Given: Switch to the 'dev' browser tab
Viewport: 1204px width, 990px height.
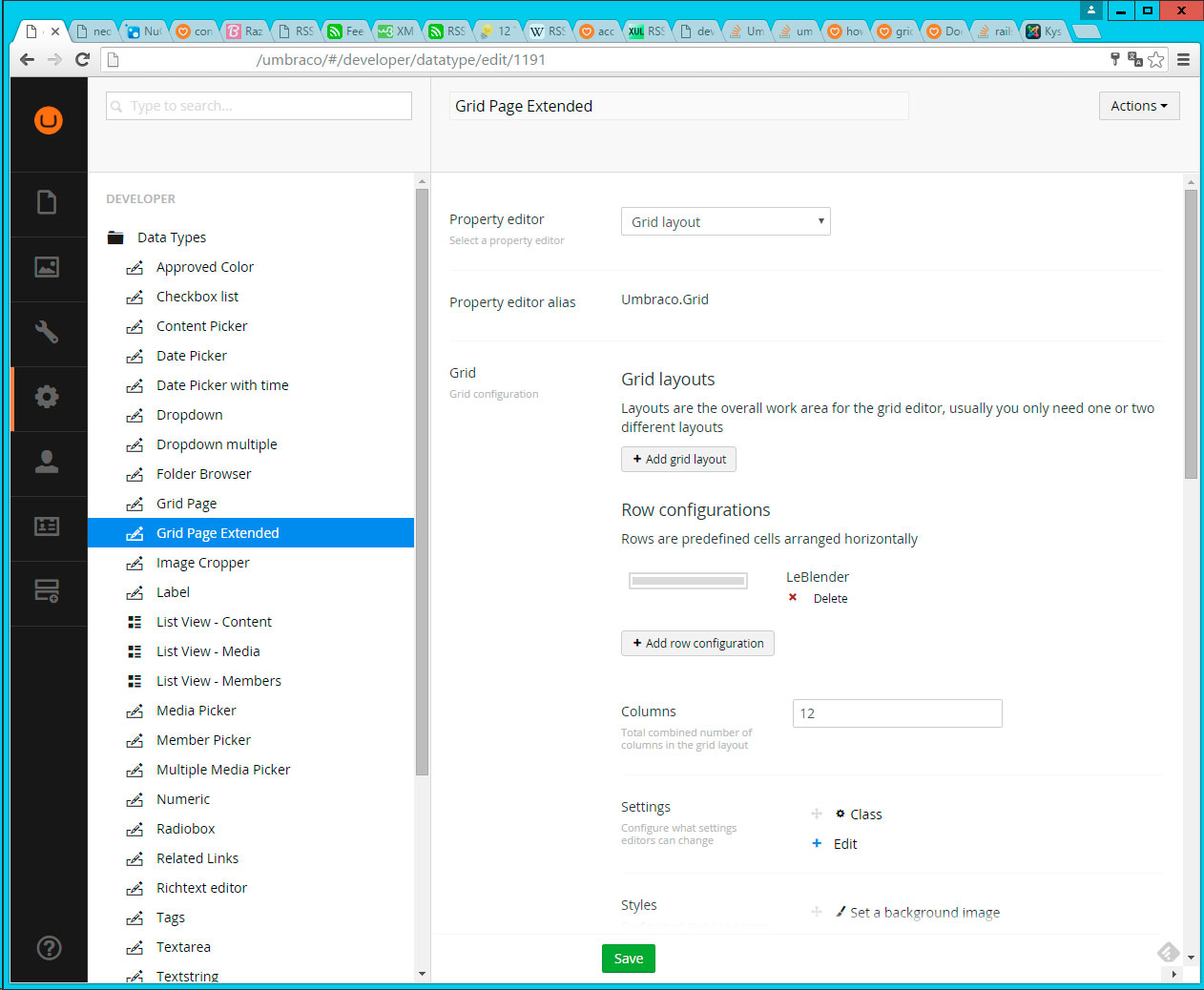Looking at the screenshot, I should pyautogui.click(x=696, y=31).
